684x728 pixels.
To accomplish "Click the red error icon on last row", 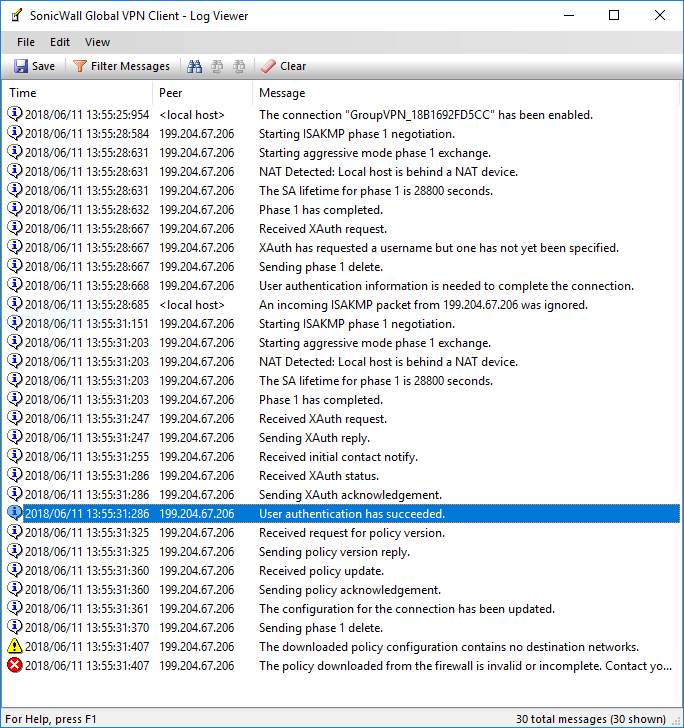I will coord(14,665).
